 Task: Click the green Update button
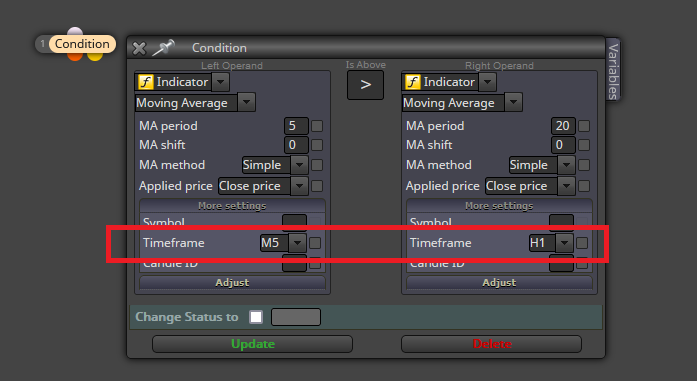pos(252,344)
